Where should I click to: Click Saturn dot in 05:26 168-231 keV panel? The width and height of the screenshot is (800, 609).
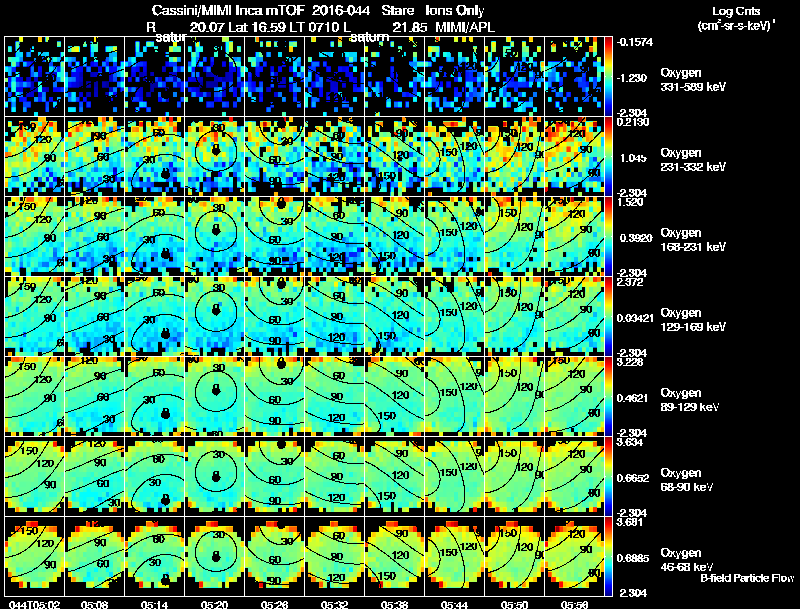(281, 204)
